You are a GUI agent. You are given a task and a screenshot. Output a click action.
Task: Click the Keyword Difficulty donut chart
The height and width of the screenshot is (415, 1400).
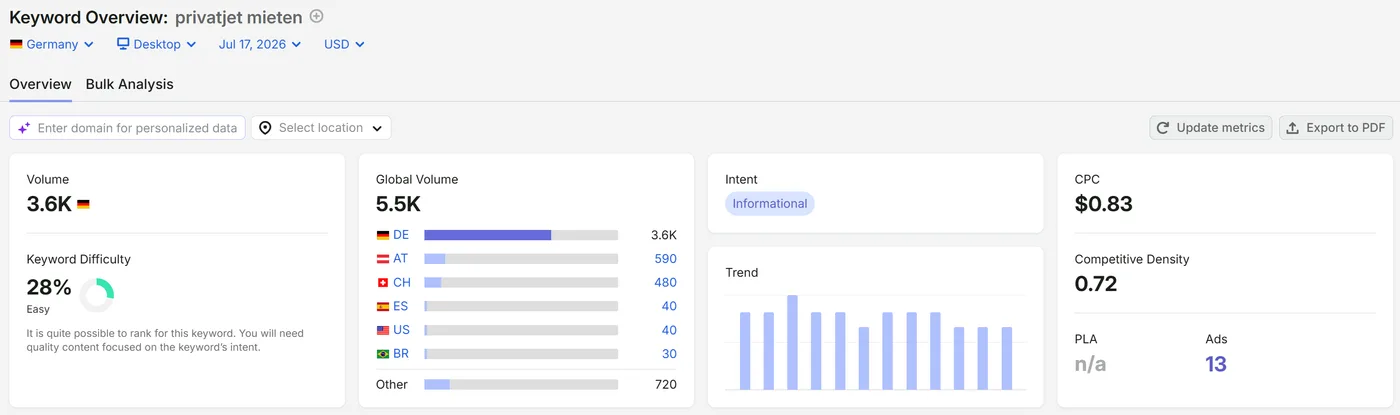point(97,294)
